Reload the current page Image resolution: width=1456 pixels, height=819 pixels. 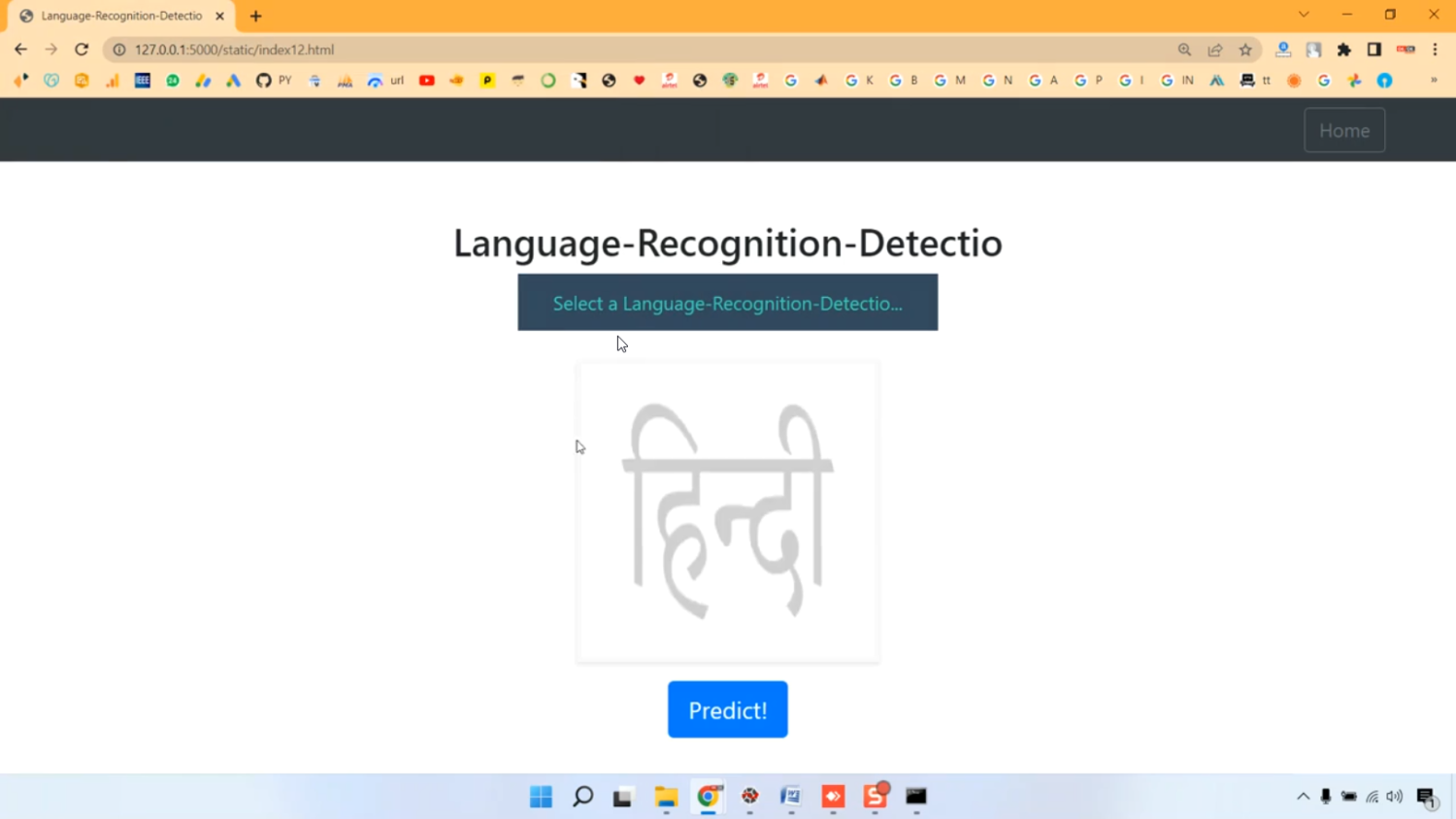(x=82, y=49)
